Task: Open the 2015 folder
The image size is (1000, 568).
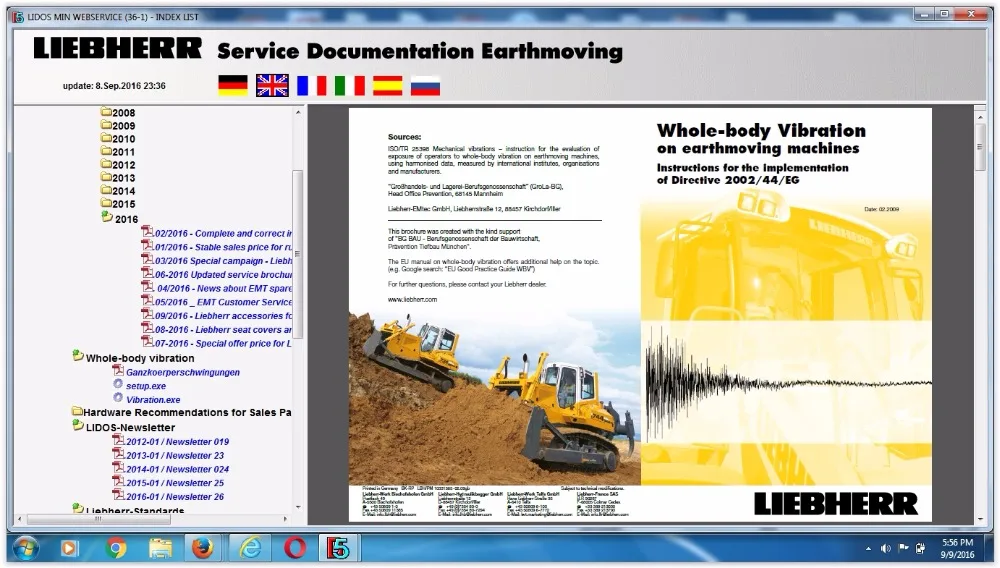Action: pos(118,204)
